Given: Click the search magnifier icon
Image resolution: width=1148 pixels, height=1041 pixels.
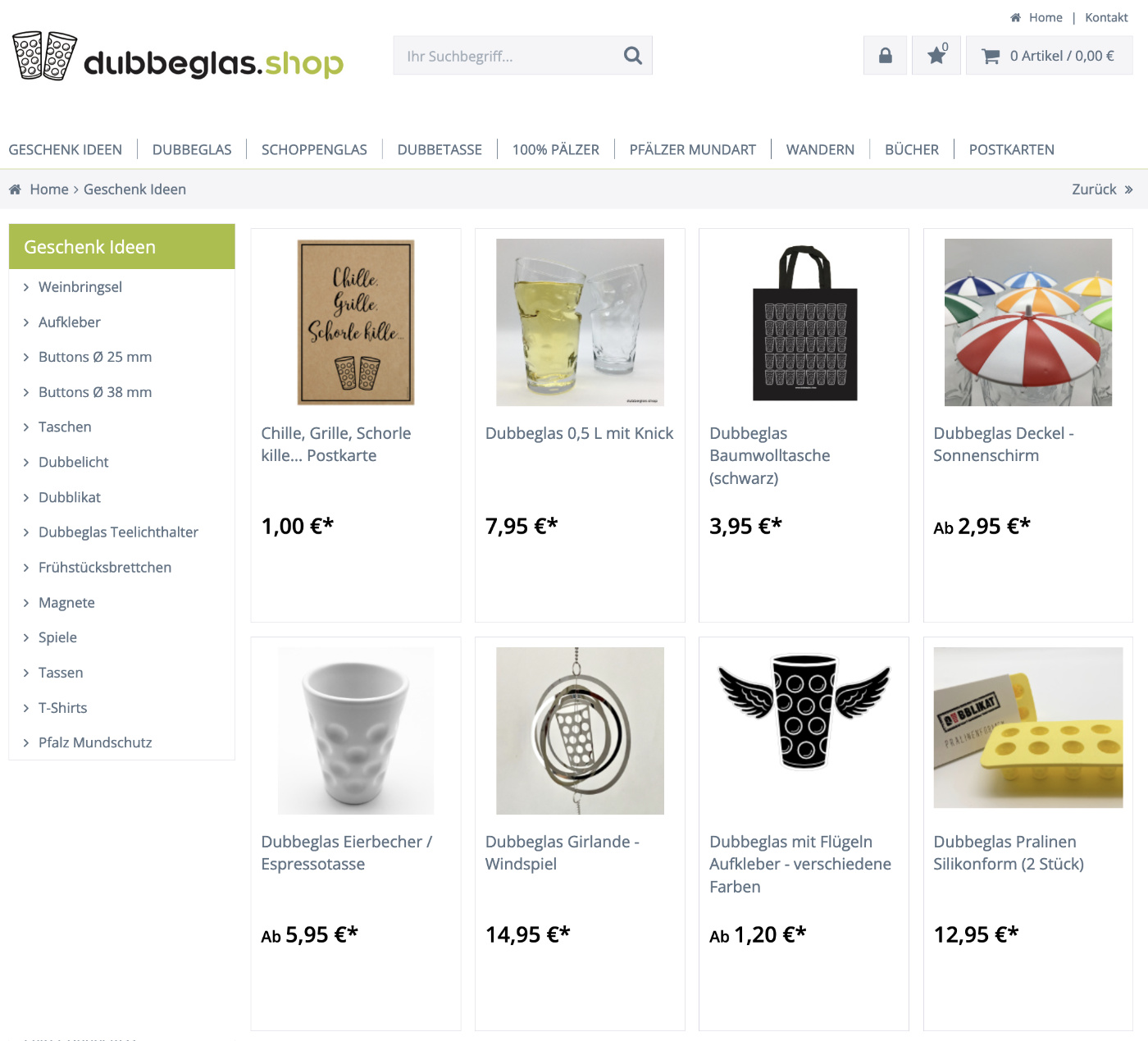Looking at the screenshot, I should coord(632,56).
